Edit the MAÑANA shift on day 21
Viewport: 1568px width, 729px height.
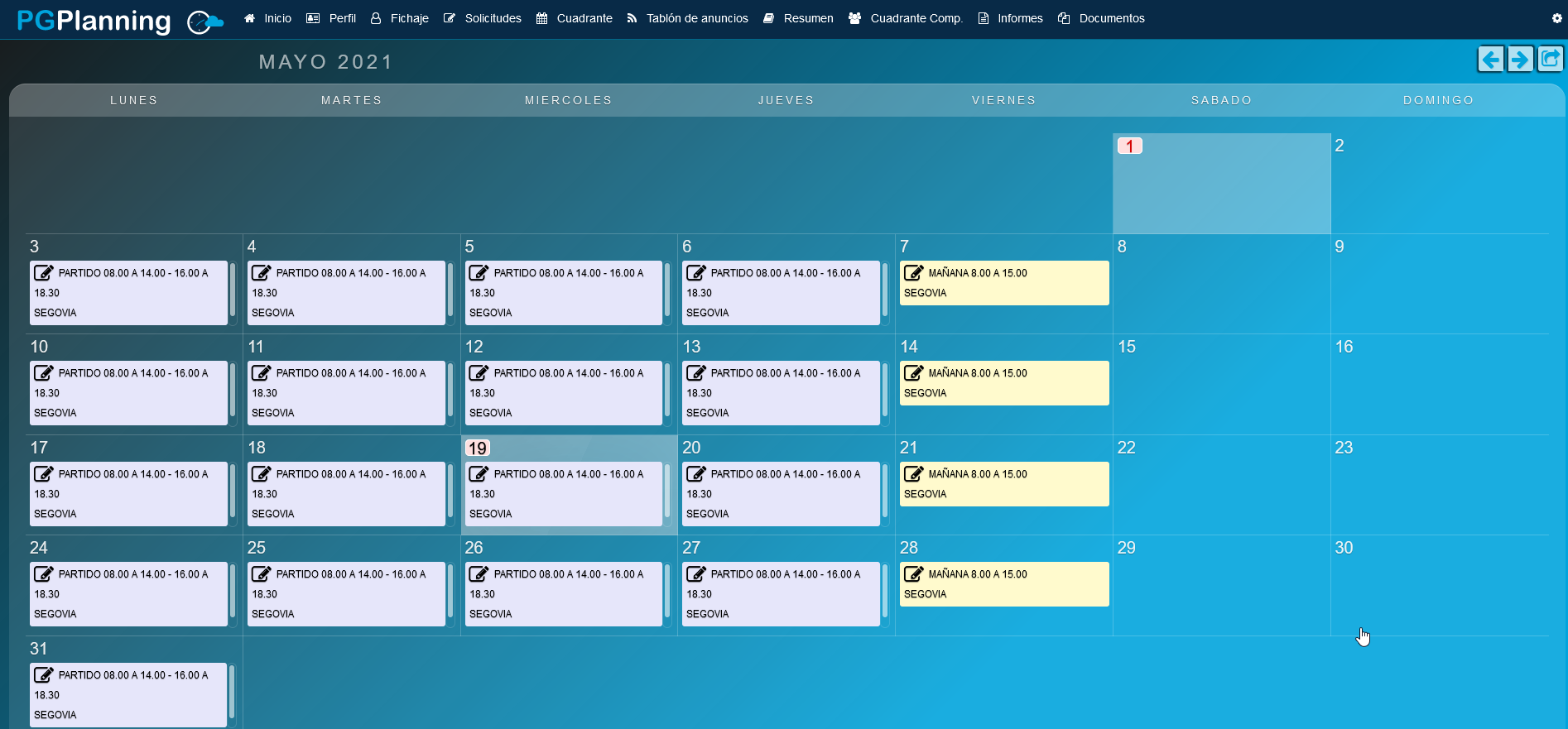click(914, 474)
